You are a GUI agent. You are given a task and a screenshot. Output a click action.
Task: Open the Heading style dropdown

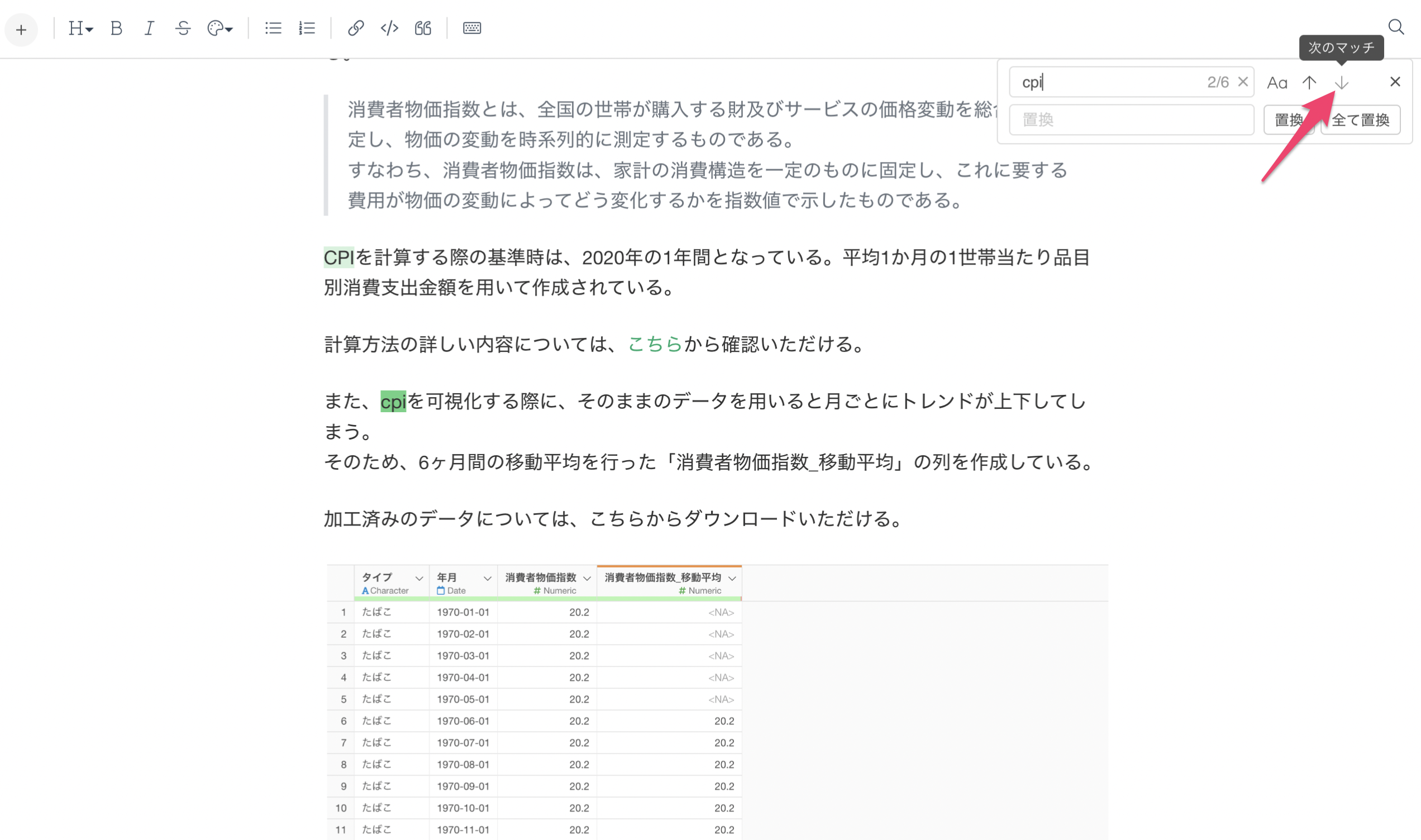click(80, 28)
